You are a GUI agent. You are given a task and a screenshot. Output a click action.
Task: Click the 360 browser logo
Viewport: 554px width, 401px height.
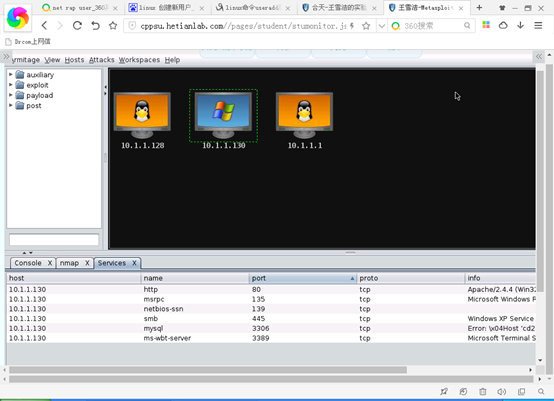[18, 18]
